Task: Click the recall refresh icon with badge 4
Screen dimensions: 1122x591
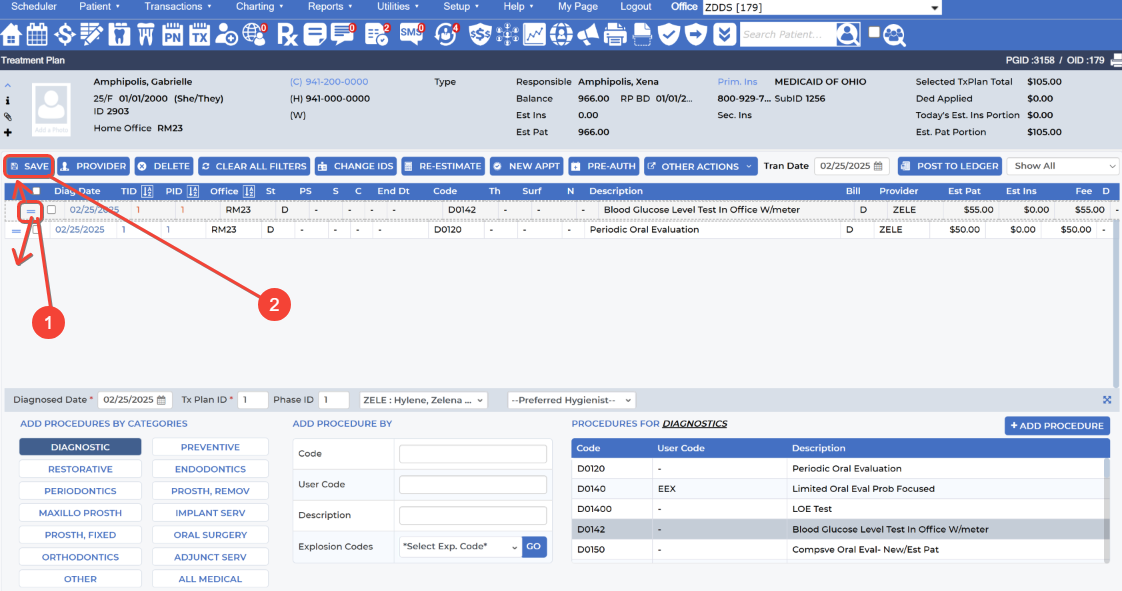Action: coord(446,34)
